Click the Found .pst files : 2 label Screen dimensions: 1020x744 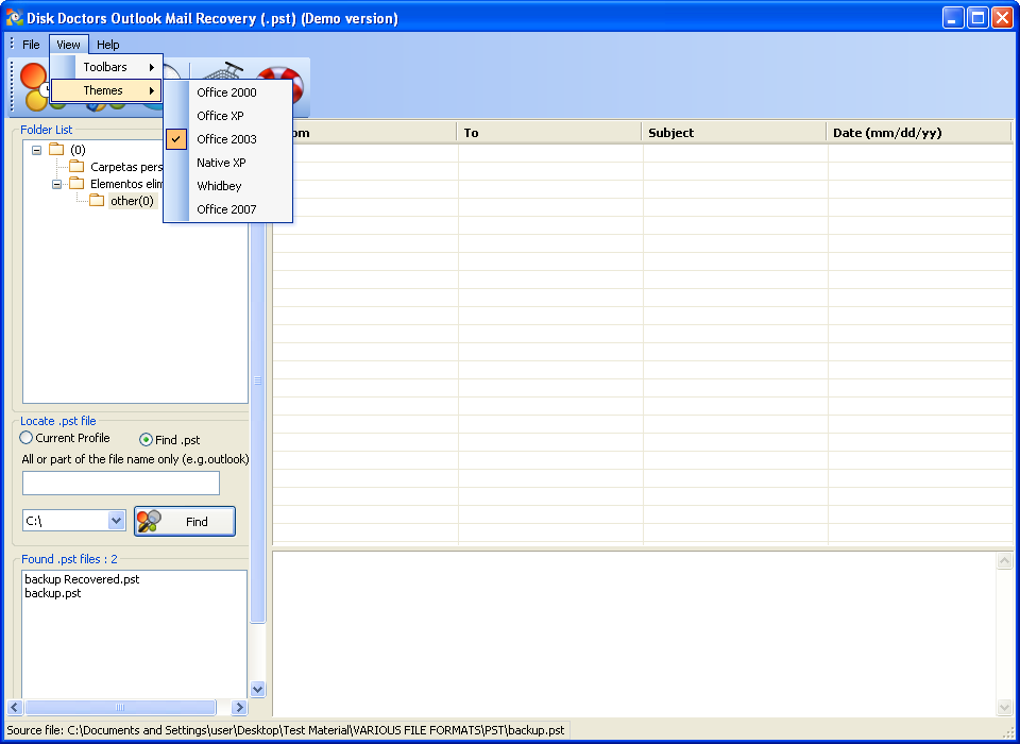pyautogui.click(x=70, y=559)
